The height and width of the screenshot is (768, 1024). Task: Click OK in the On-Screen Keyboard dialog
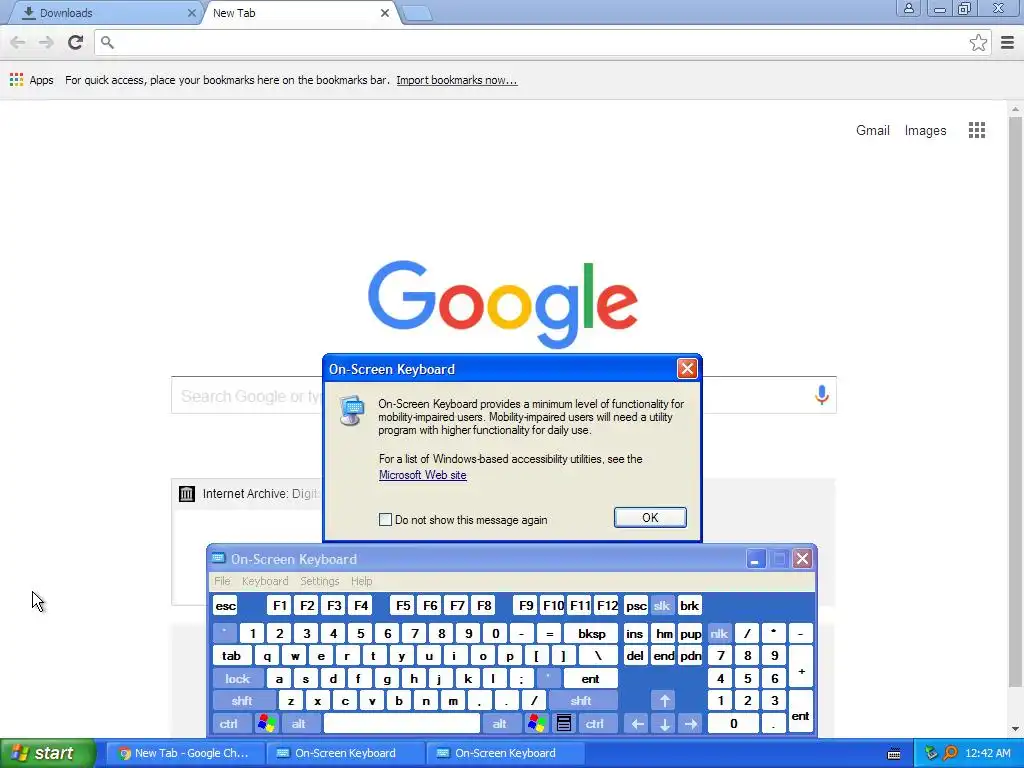click(x=650, y=517)
